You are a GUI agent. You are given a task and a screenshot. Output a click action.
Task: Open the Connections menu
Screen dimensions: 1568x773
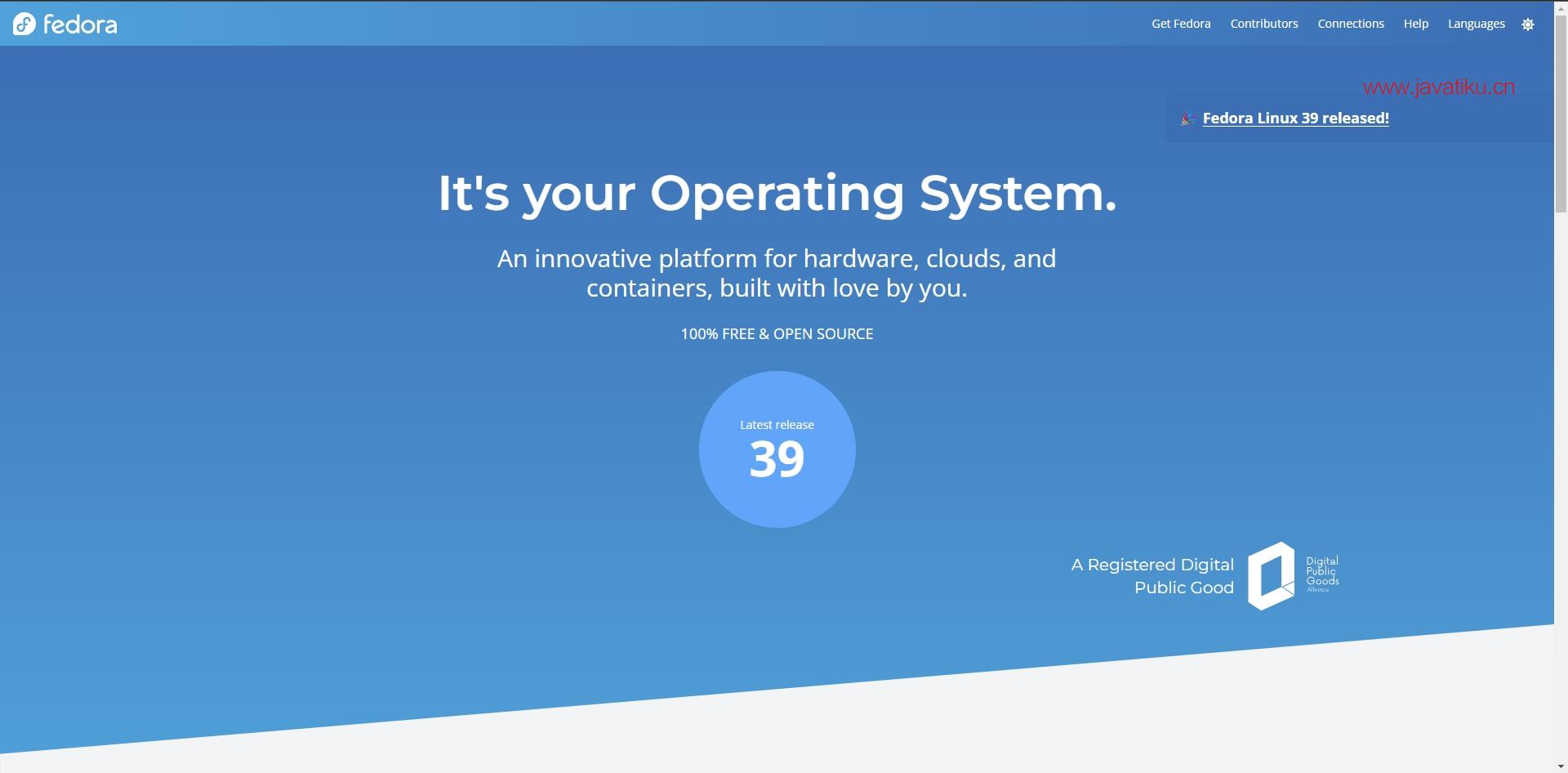coord(1351,24)
